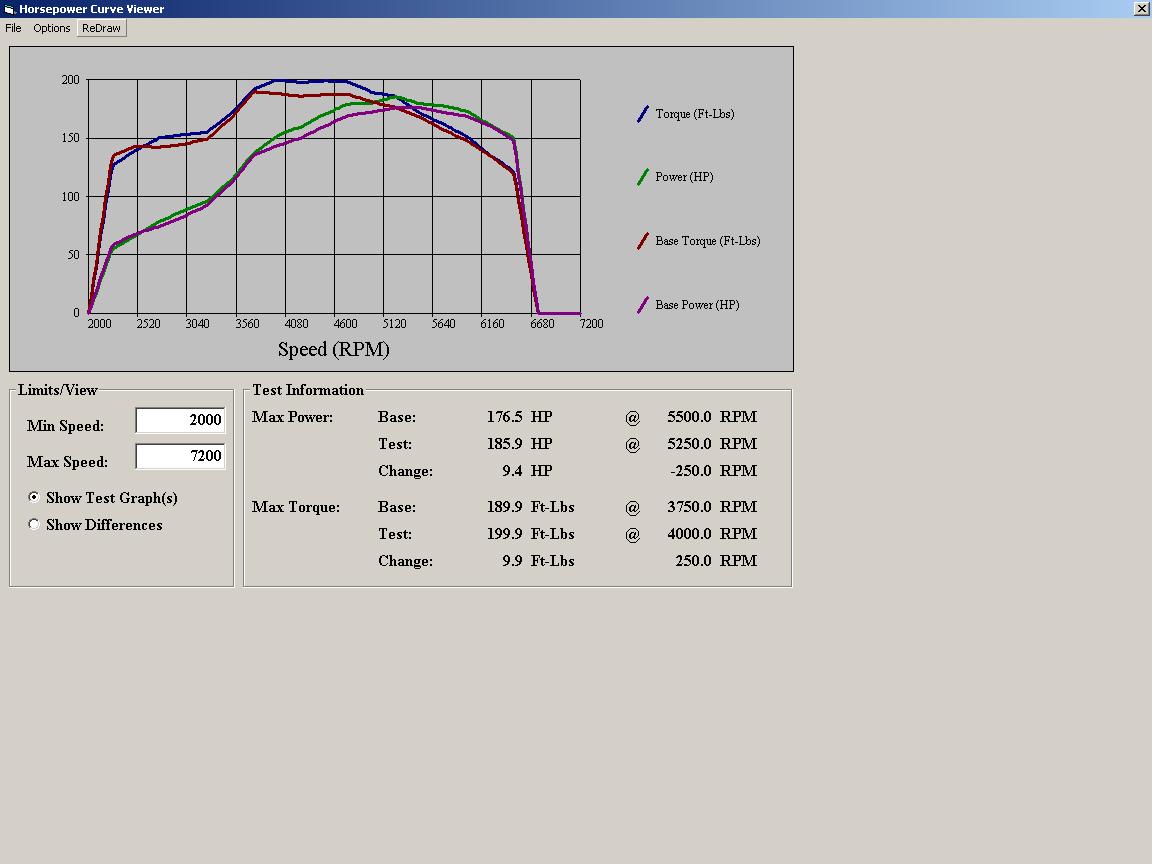Image resolution: width=1152 pixels, height=864 pixels.
Task: Click into the Max Speed input field
Action: click(x=180, y=456)
